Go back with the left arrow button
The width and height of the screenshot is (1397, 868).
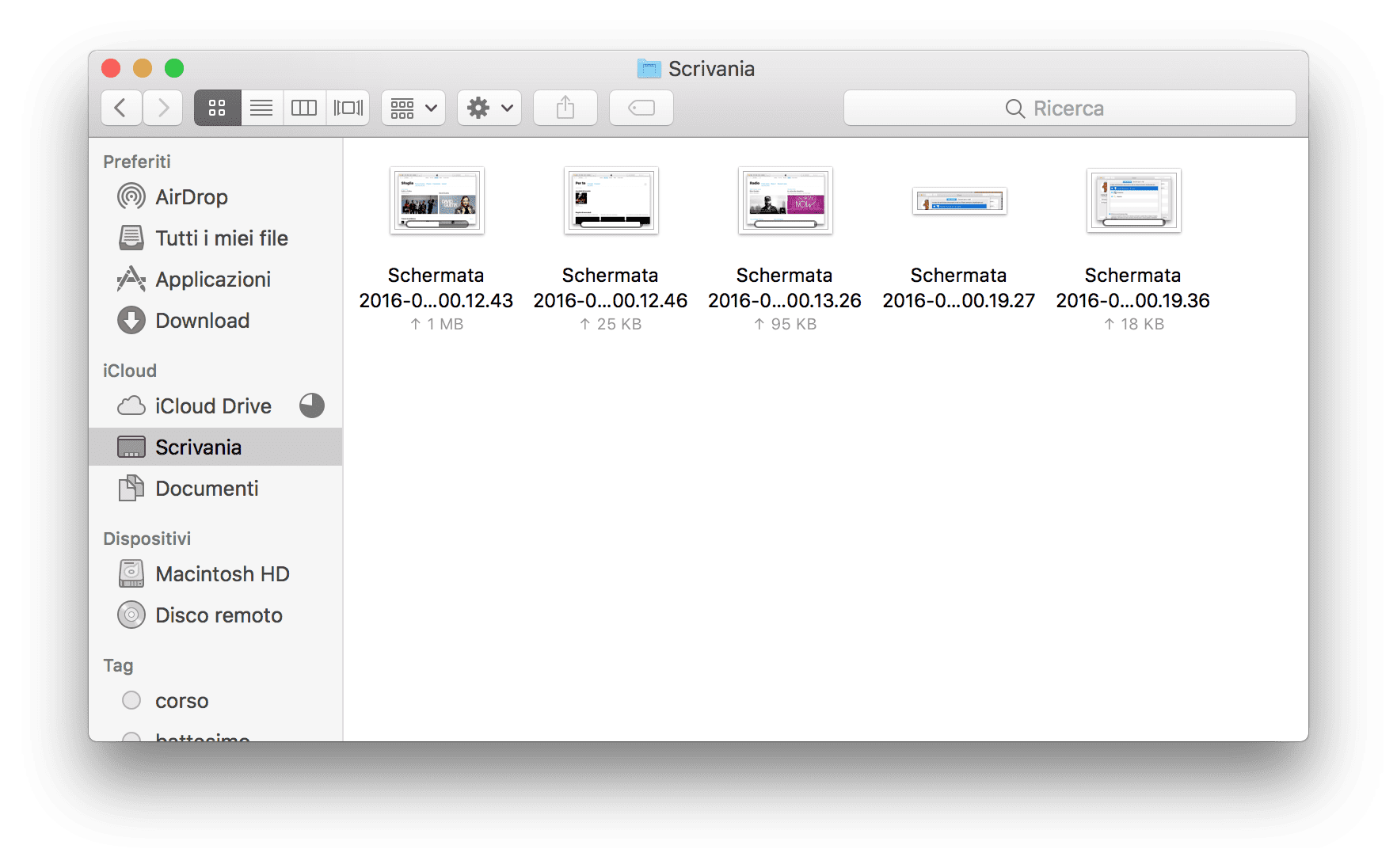[x=121, y=108]
